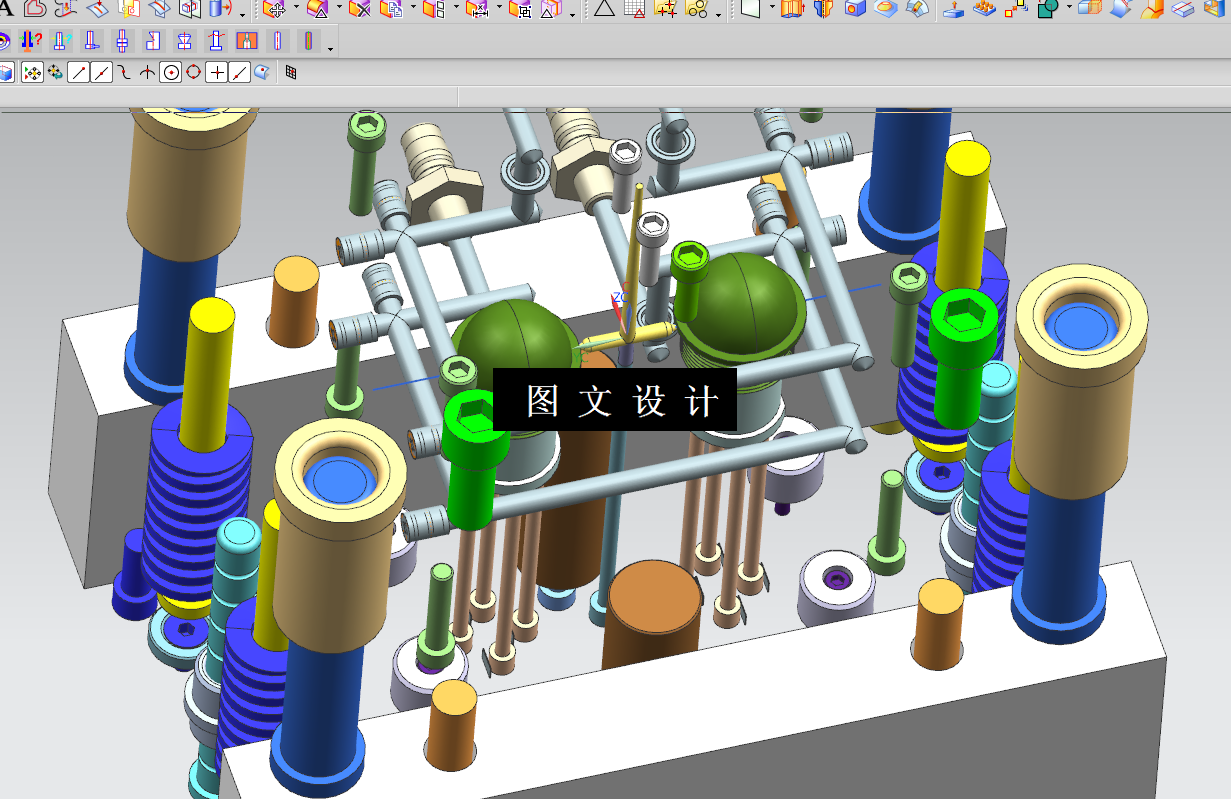Open the second-row toolbar options arrow

click(x=330, y=49)
